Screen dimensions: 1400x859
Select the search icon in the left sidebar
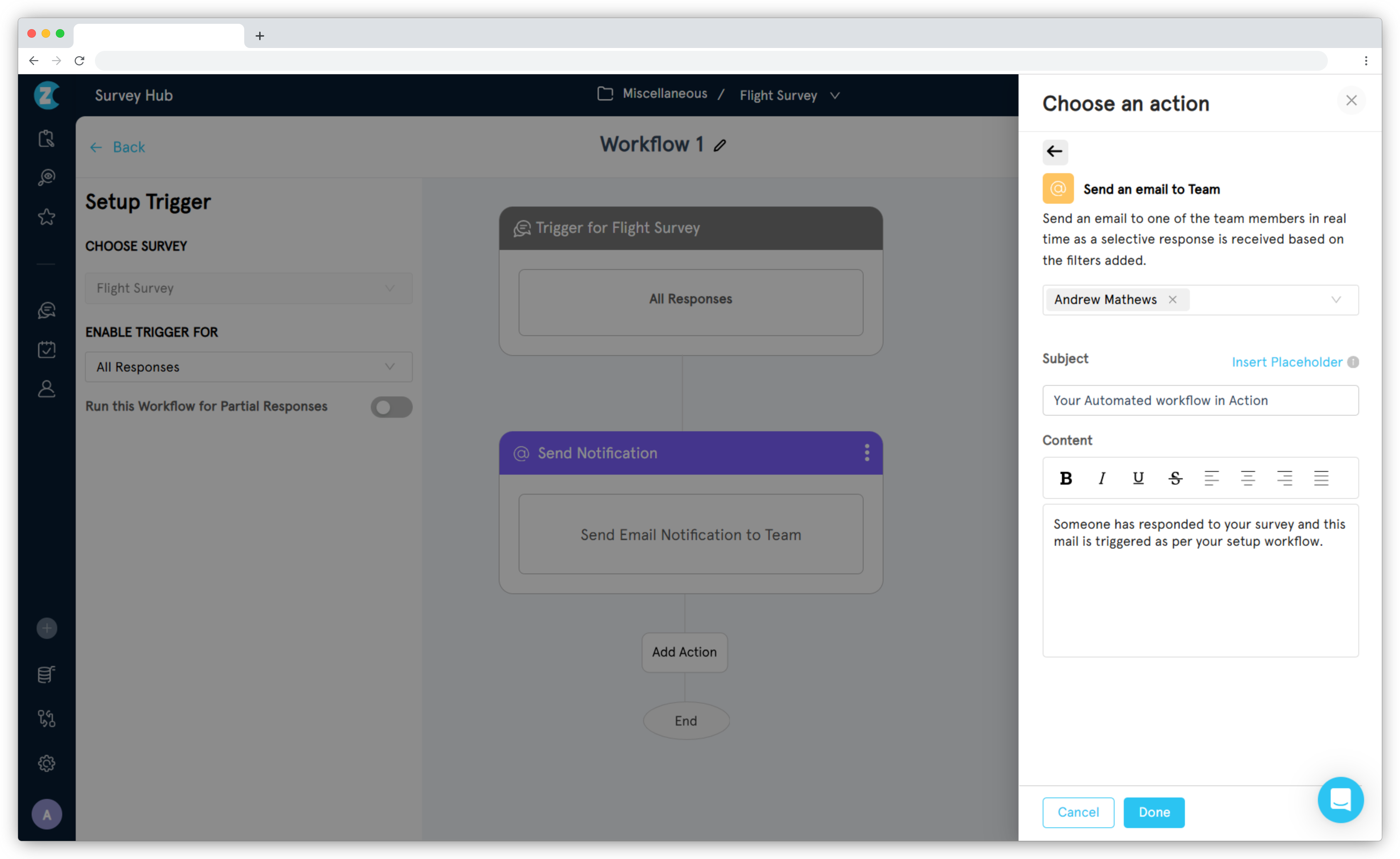47,176
